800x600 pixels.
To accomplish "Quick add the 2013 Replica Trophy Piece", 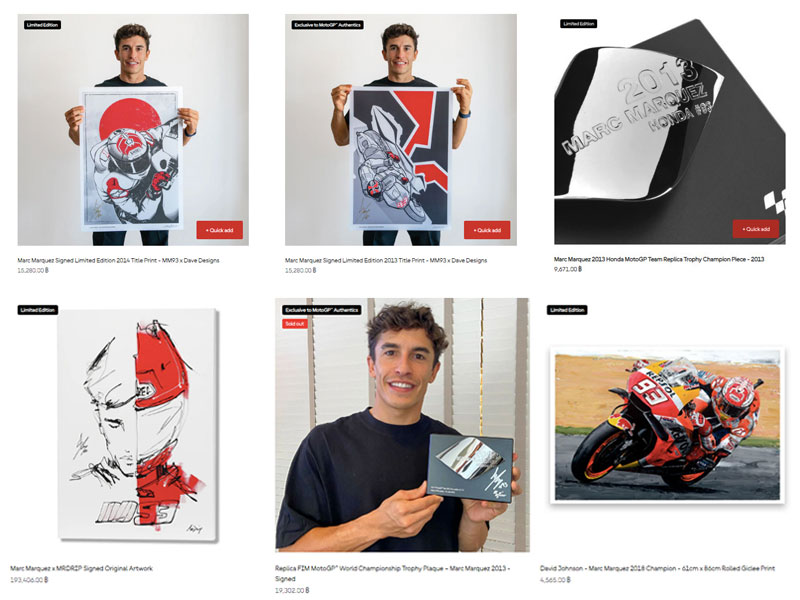I will (x=756, y=229).
